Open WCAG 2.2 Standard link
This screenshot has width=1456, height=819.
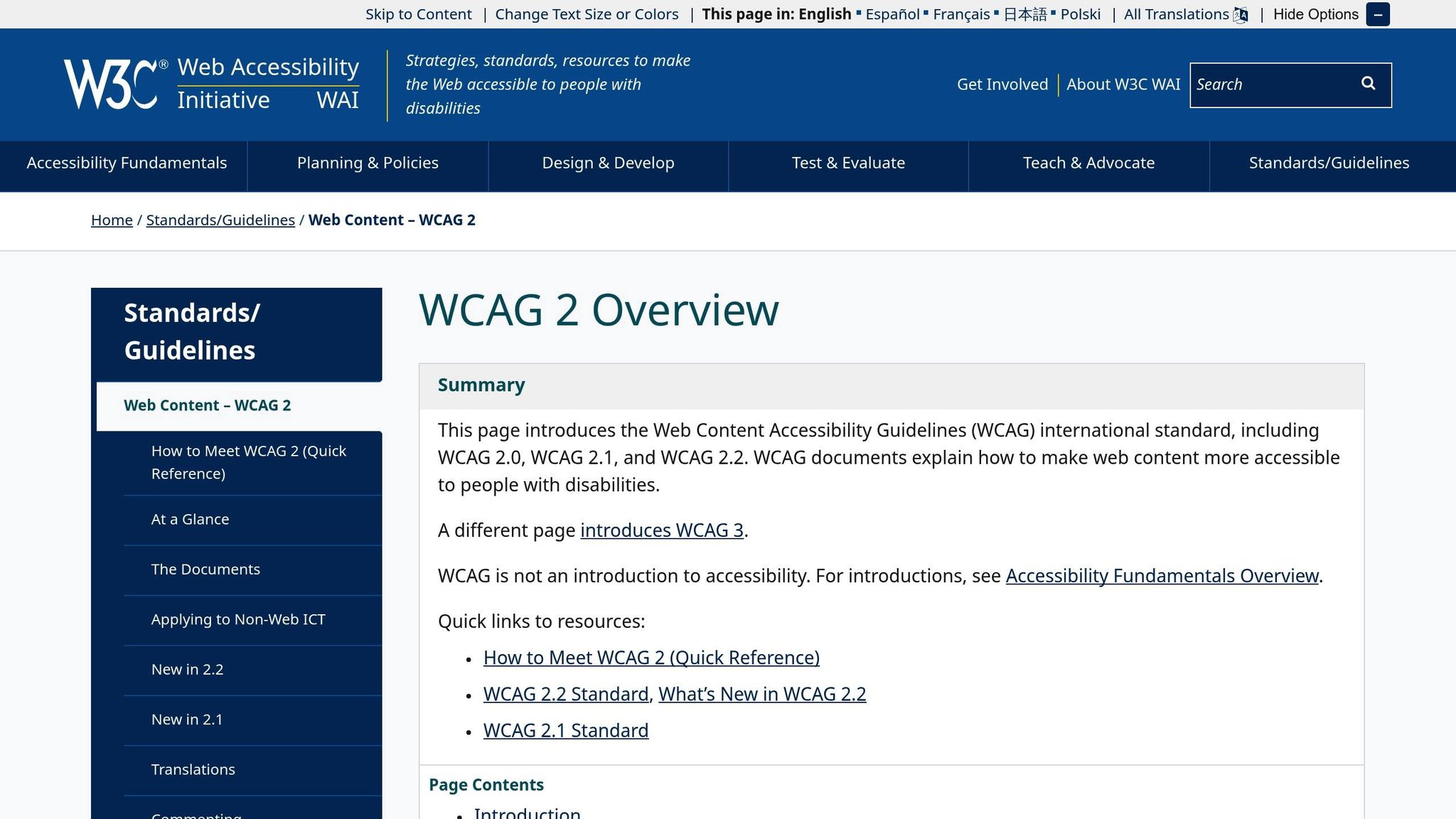tap(565, 694)
